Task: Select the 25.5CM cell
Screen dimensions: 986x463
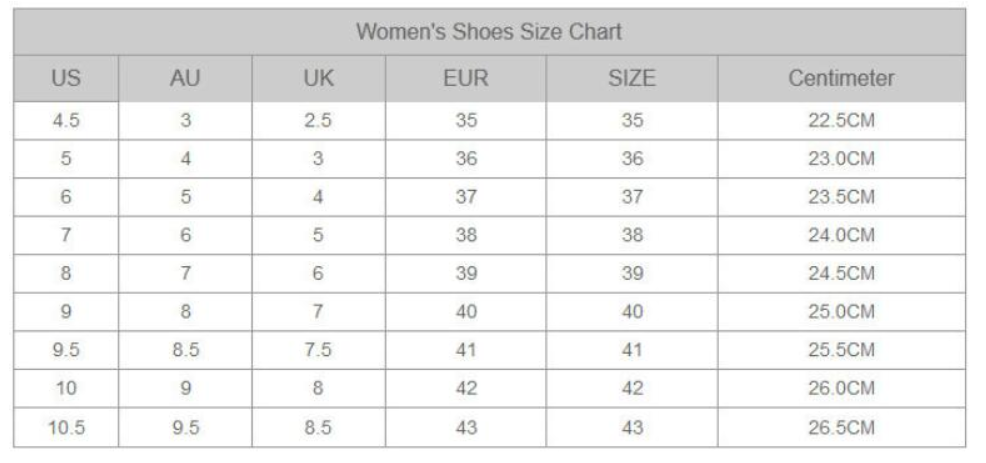Action: 841,351
